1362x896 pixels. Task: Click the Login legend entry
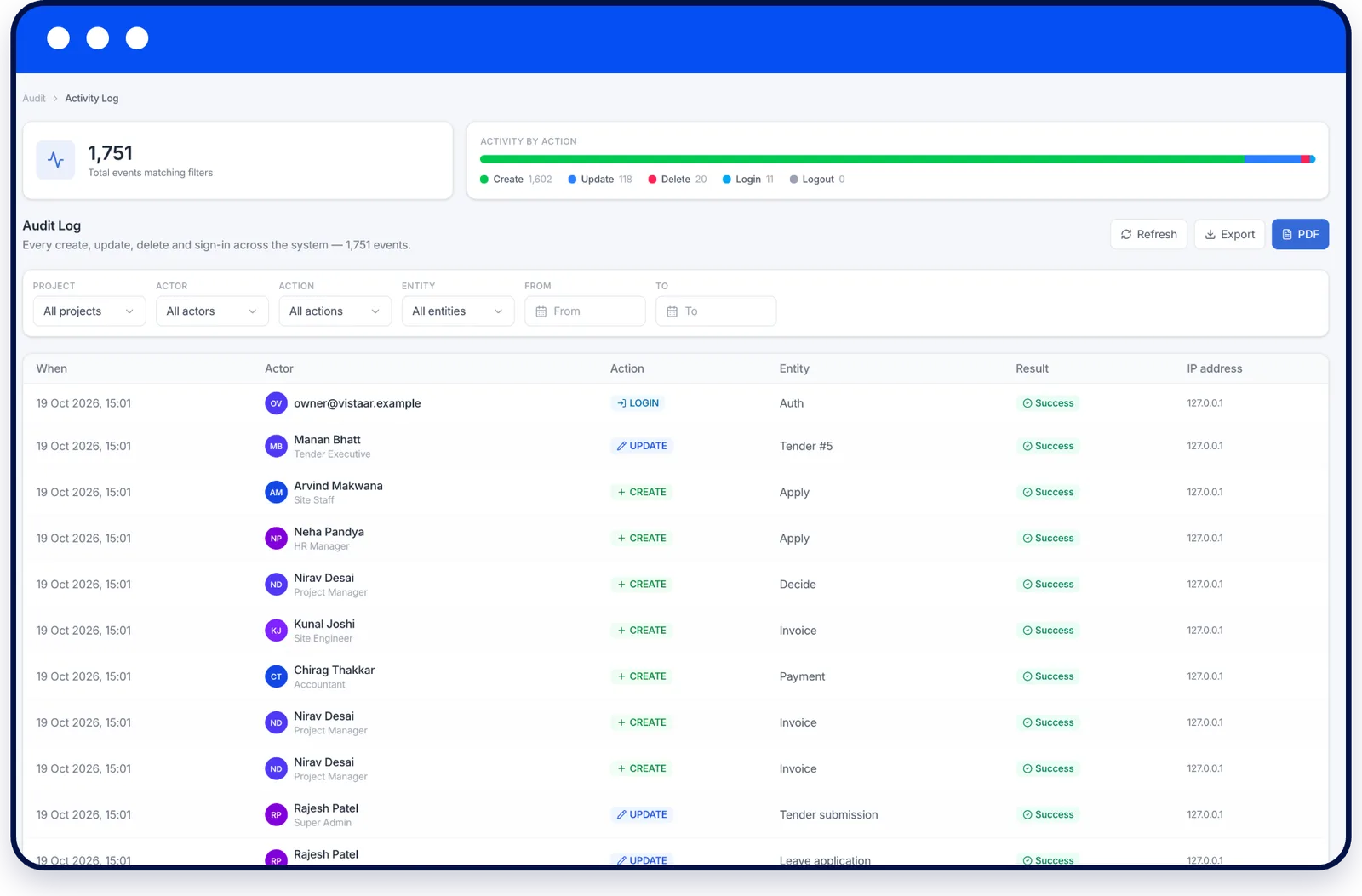(748, 180)
